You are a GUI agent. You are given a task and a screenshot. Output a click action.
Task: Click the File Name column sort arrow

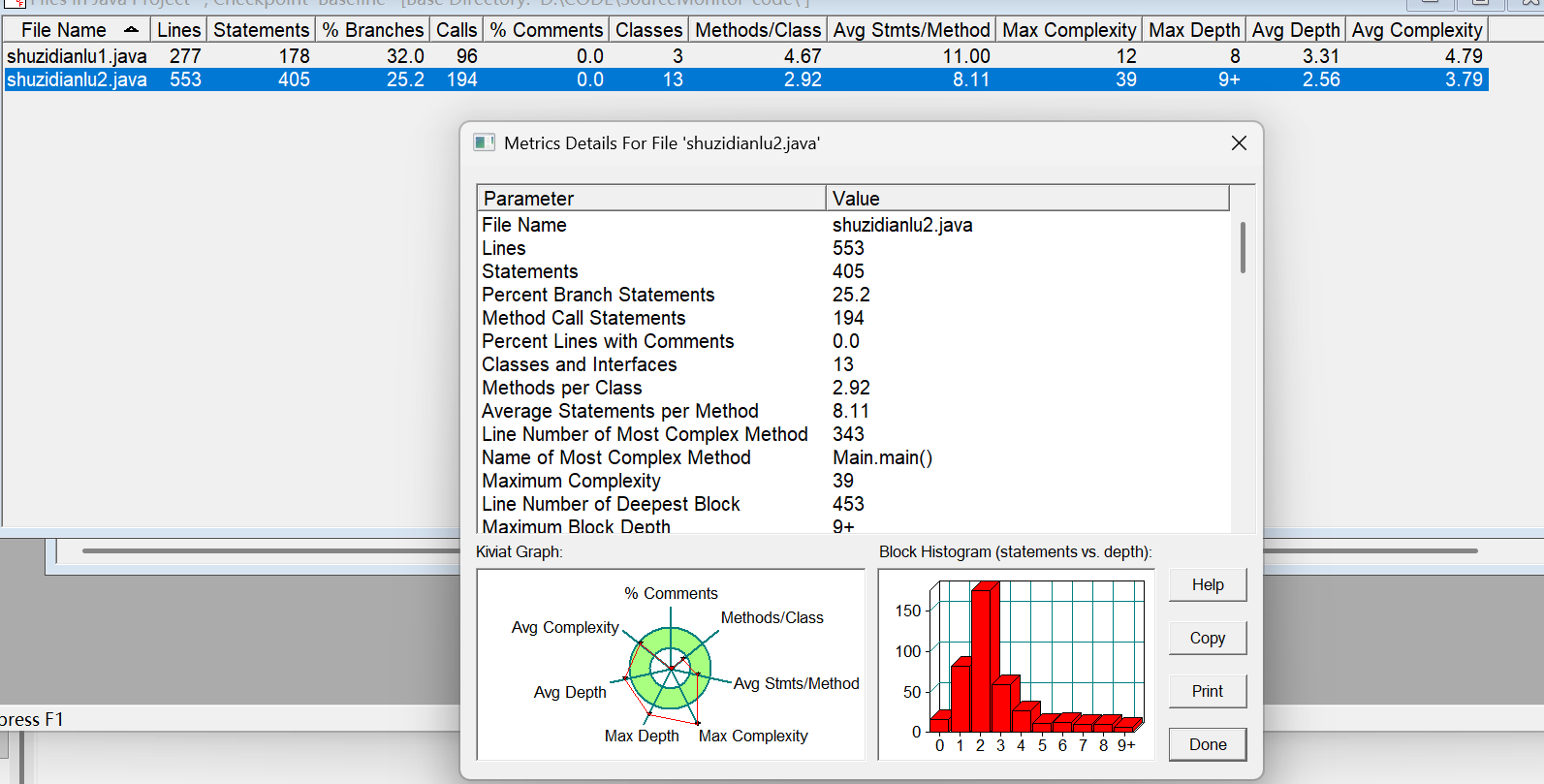(131, 30)
